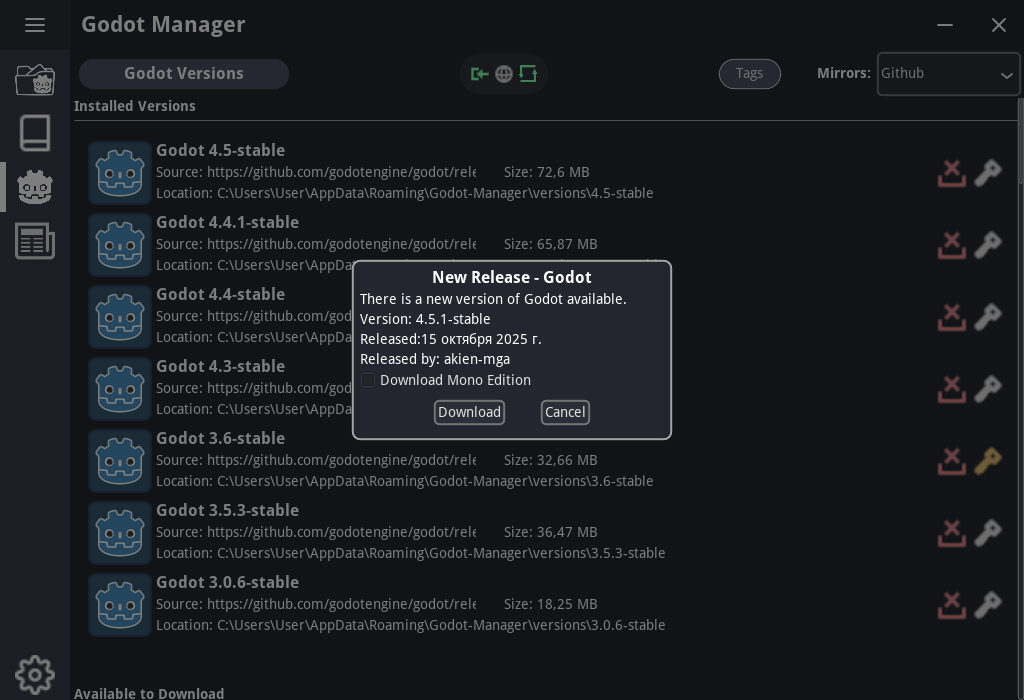Image resolution: width=1024 pixels, height=700 pixels.
Task: Select the Godot 3.5.3-stable title
Action: tap(228, 510)
